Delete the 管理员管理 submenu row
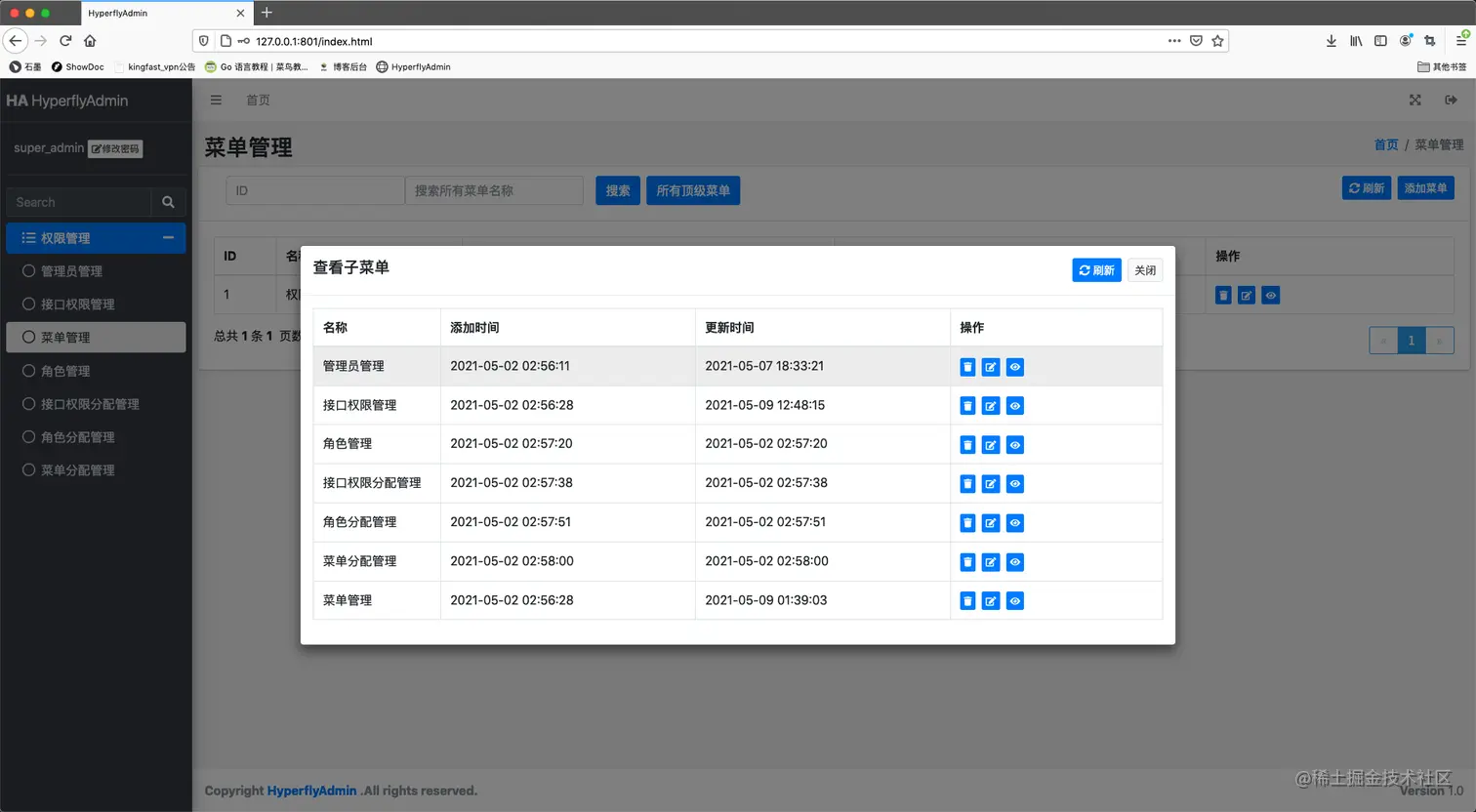 tap(967, 367)
